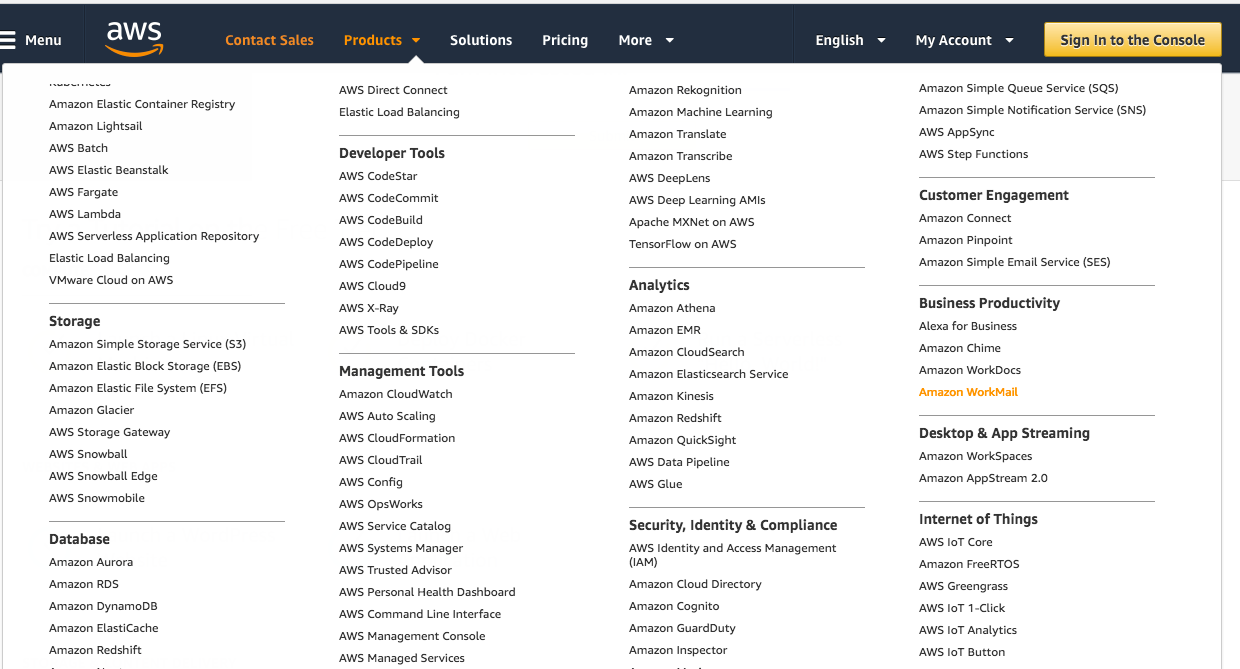Go to Contact Sales
The image size is (1240, 669).
269,40
